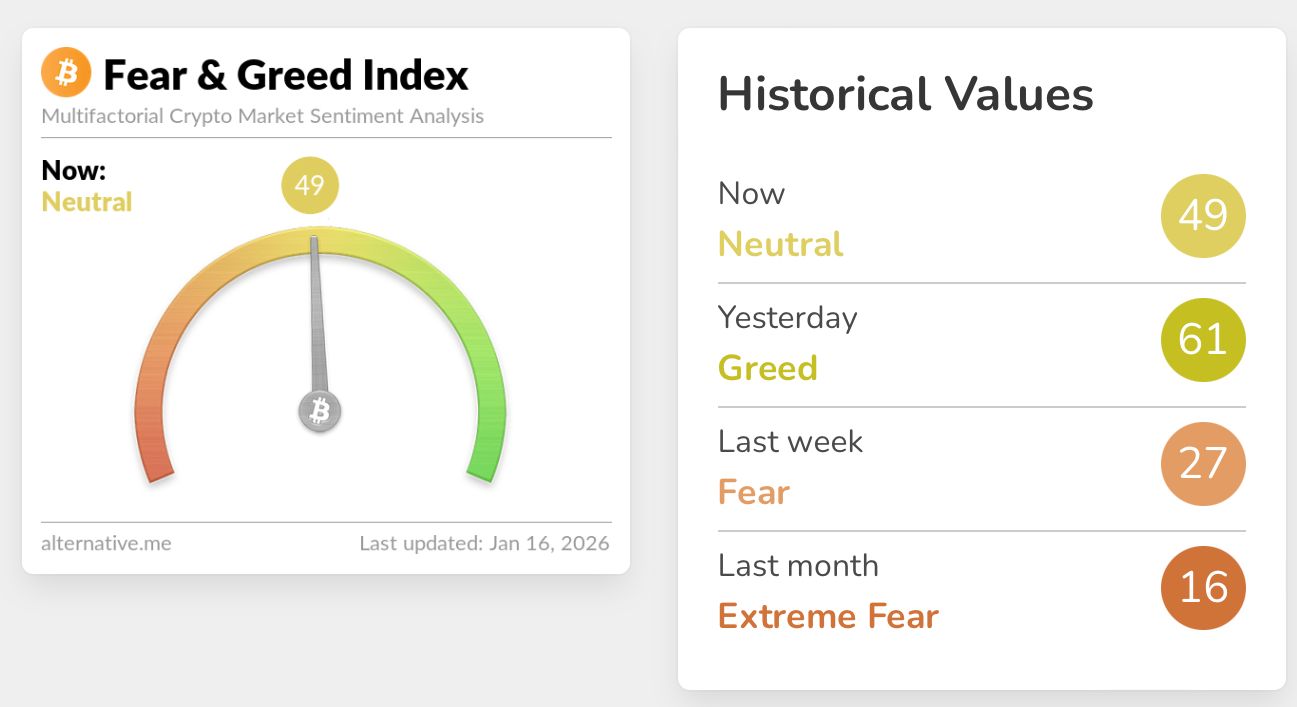Click the 49 circle in Historical Values
This screenshot has height=707, width=1297.
coord(1203,216)
